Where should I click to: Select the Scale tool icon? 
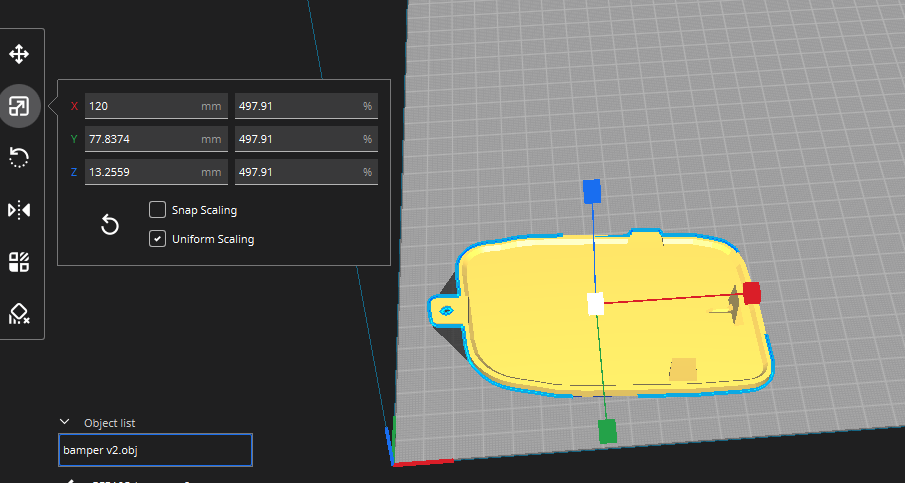point(19,106)
